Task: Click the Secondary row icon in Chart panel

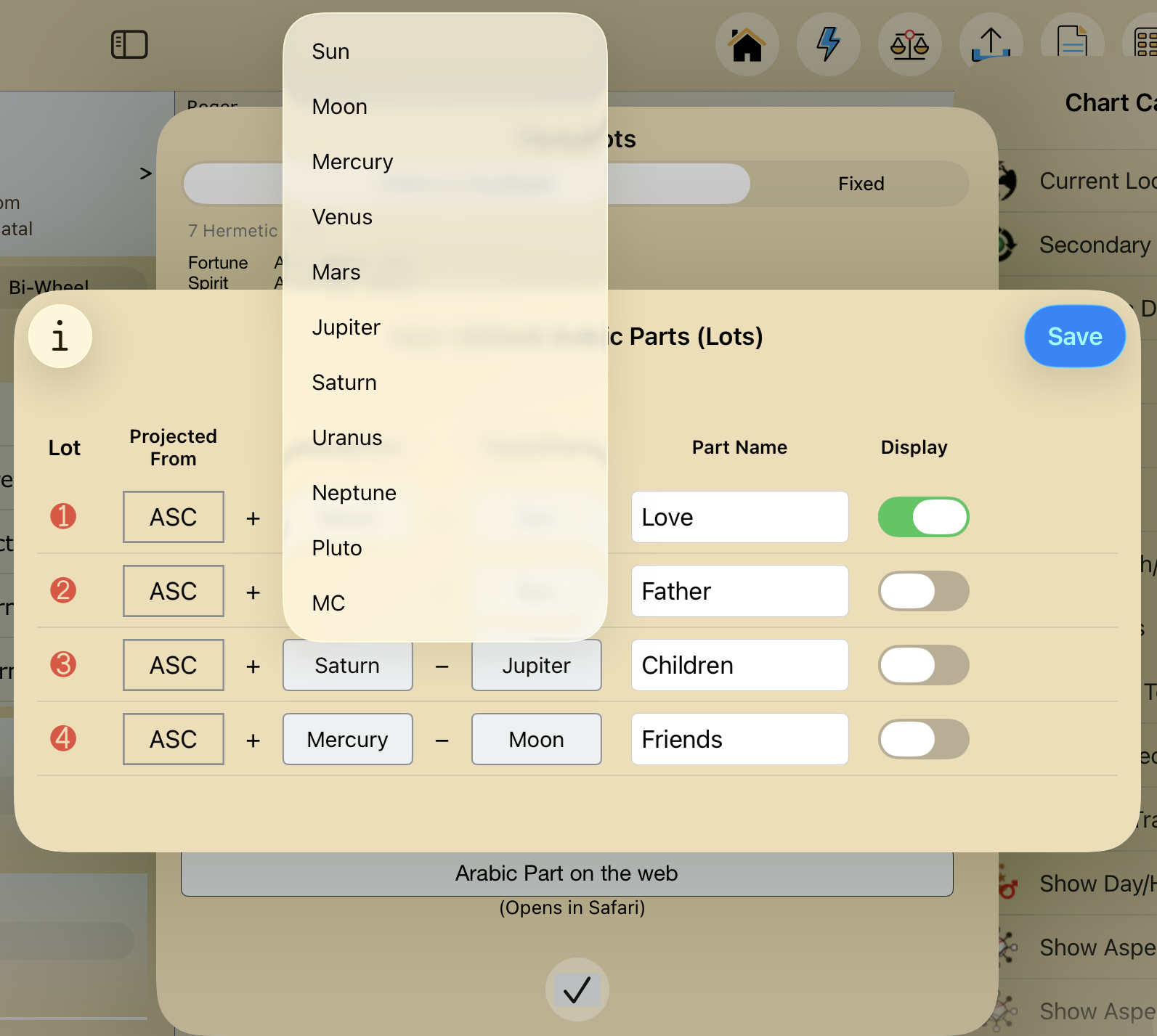Action: (1007, 245)
